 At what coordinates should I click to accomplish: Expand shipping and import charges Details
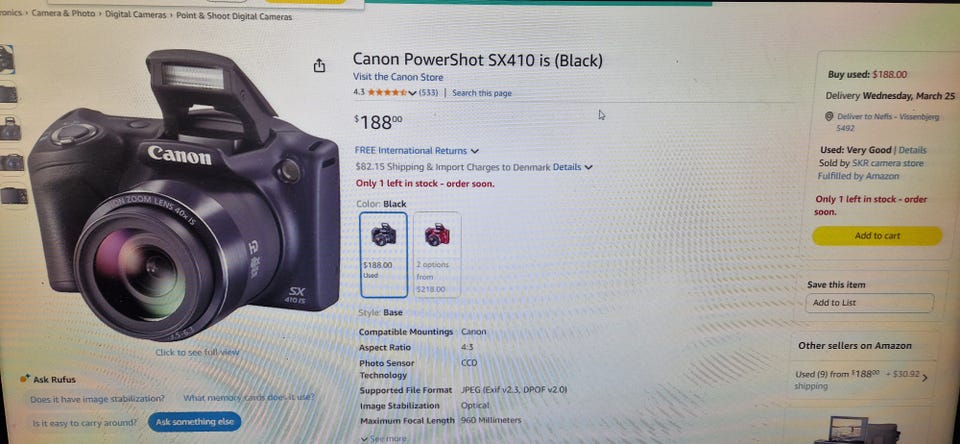(572, 167)
